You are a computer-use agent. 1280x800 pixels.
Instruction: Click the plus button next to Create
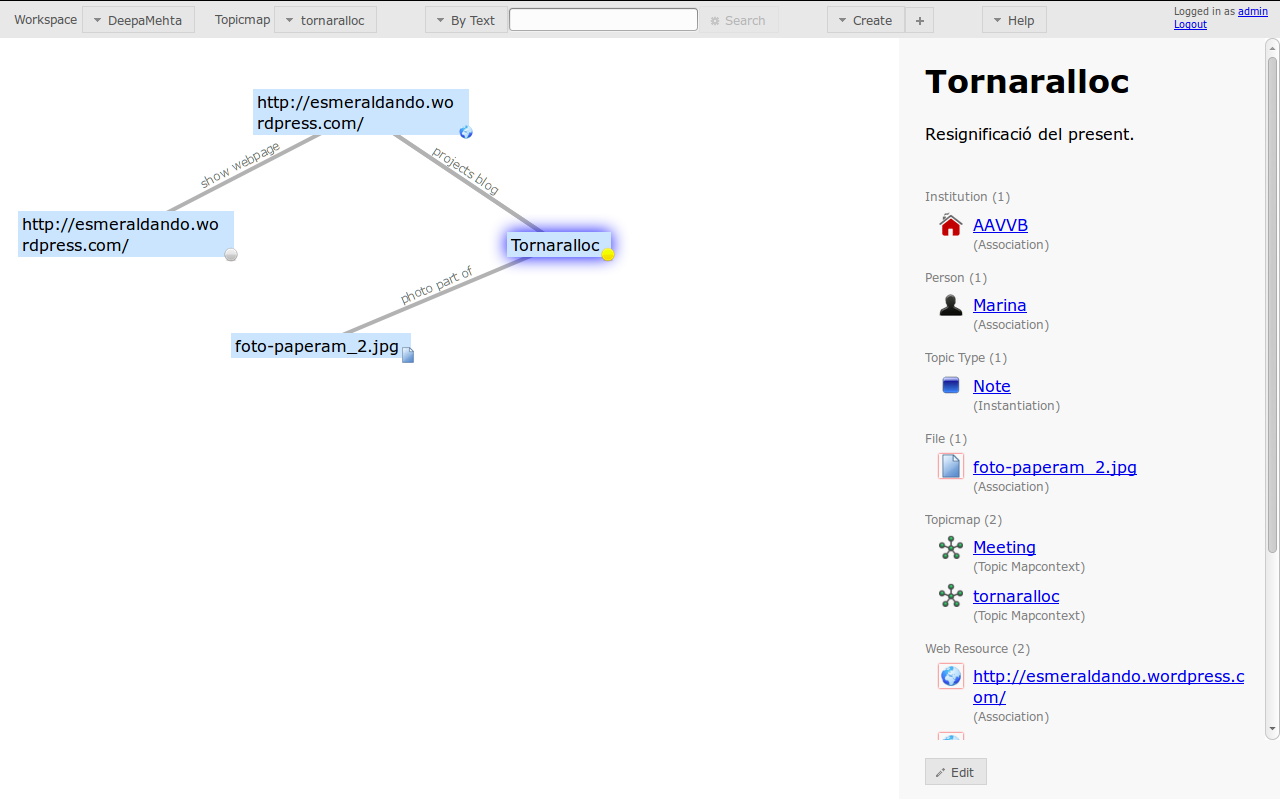920,20
